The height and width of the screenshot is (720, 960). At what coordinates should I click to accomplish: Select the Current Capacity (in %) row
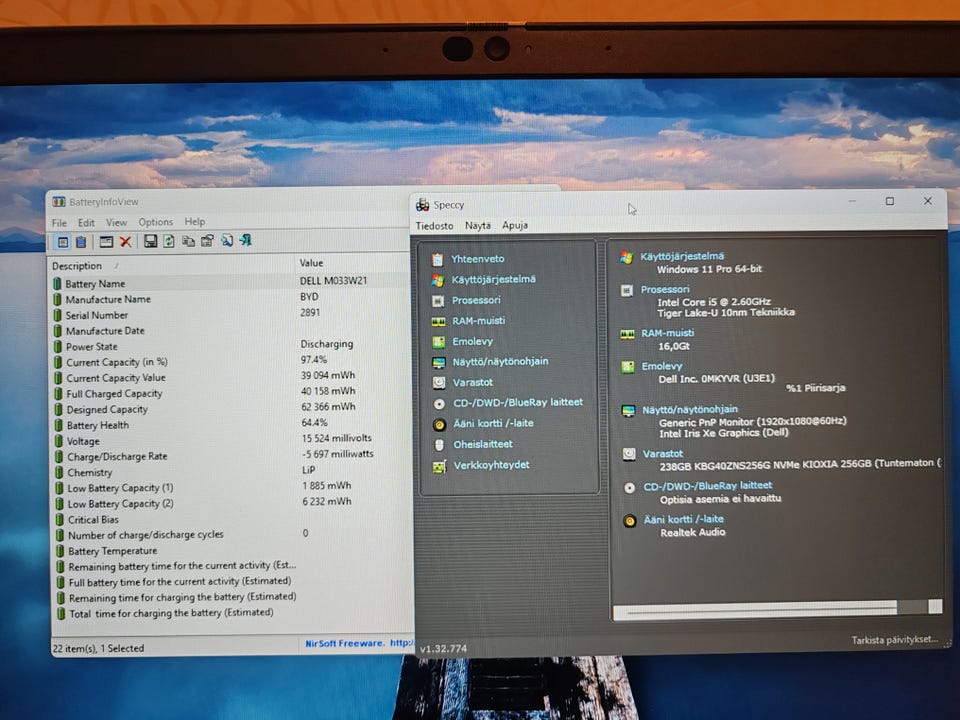pos(230,362)
